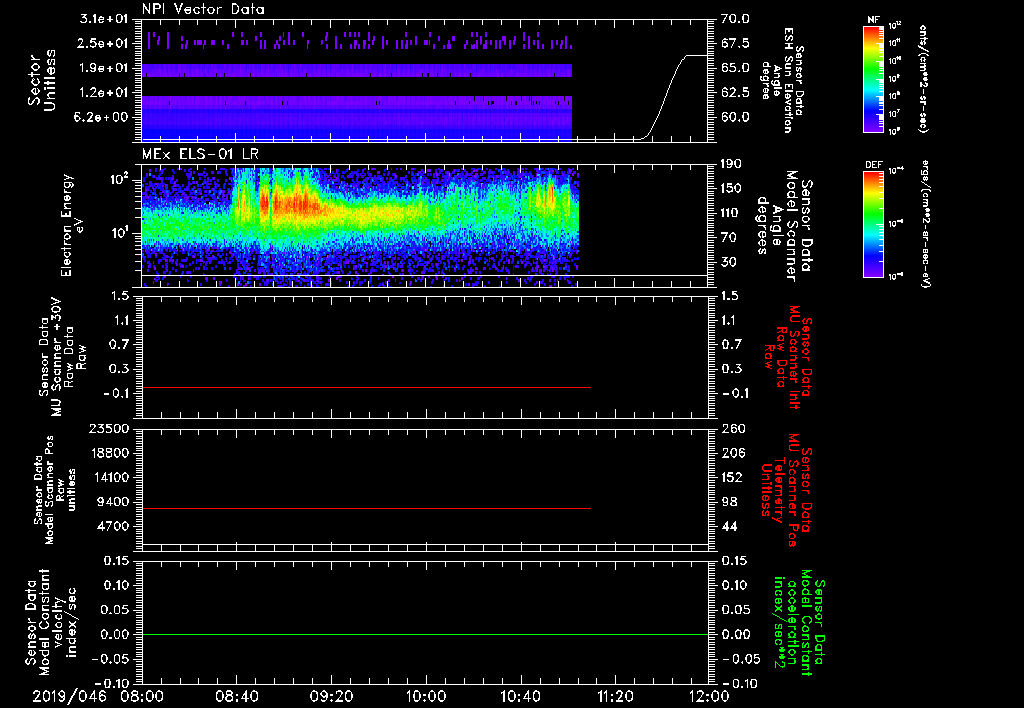Click the "Model Scanner Angle degrees" axis label

(x=784, y=226)
